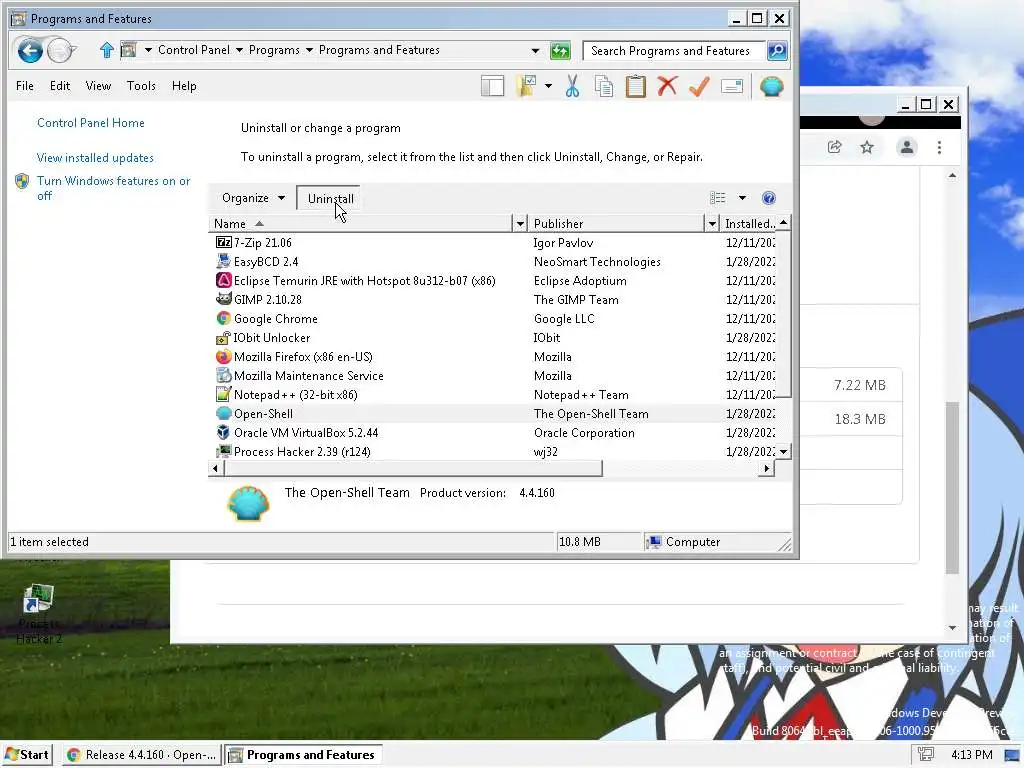The width and height of the screenshot is (1024, 768).
Task: Bookmark the page with Chrome's star icon
Action: (867, 147)
